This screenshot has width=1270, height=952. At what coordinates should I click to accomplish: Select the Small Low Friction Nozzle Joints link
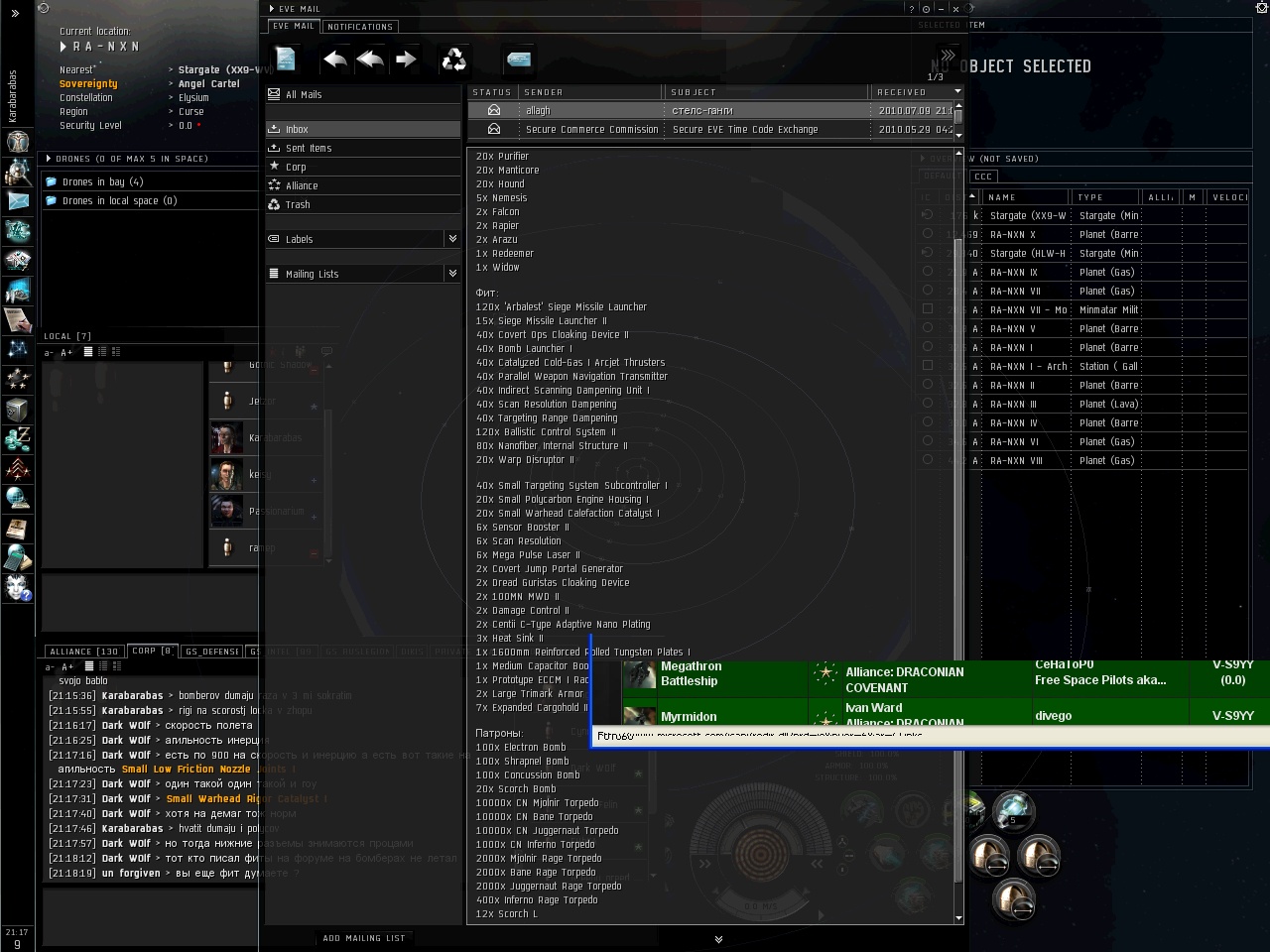(206, 769)
